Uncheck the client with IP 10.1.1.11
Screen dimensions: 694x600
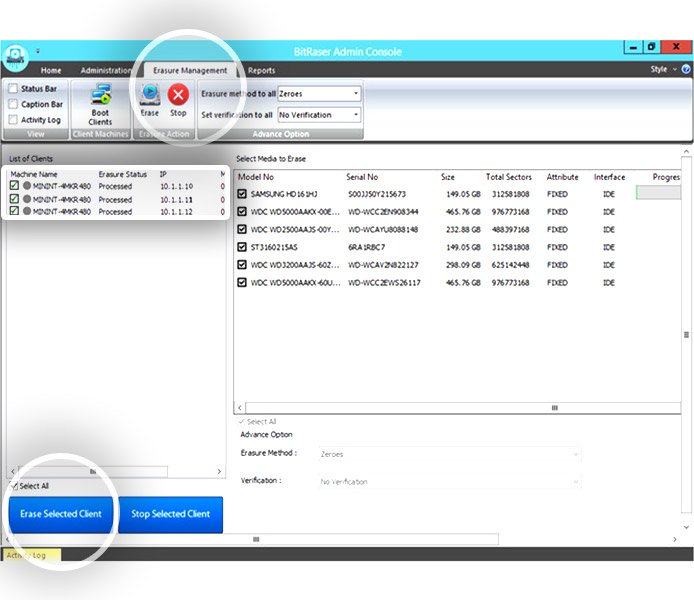[14, 198]
